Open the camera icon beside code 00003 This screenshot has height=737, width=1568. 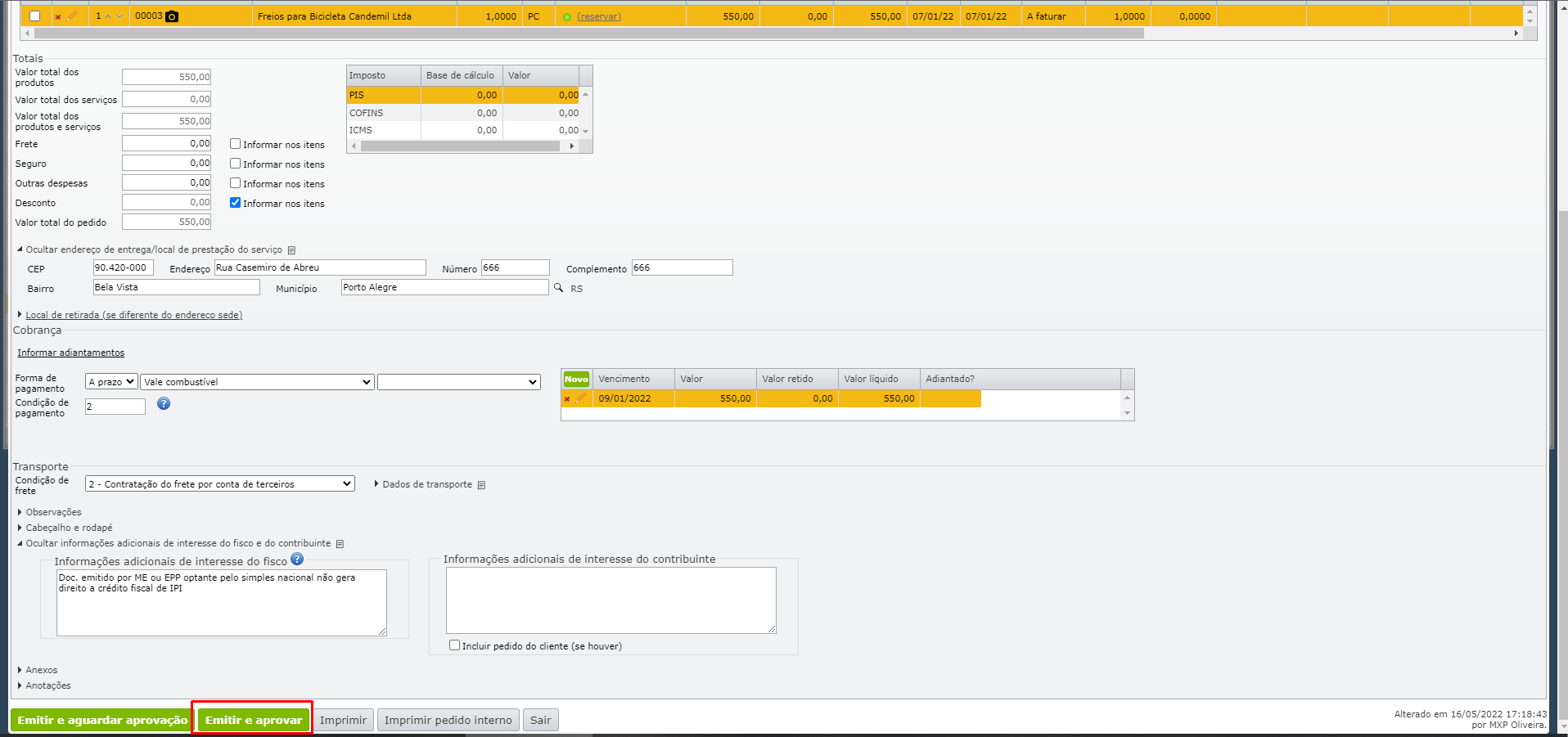coord(172,16)
